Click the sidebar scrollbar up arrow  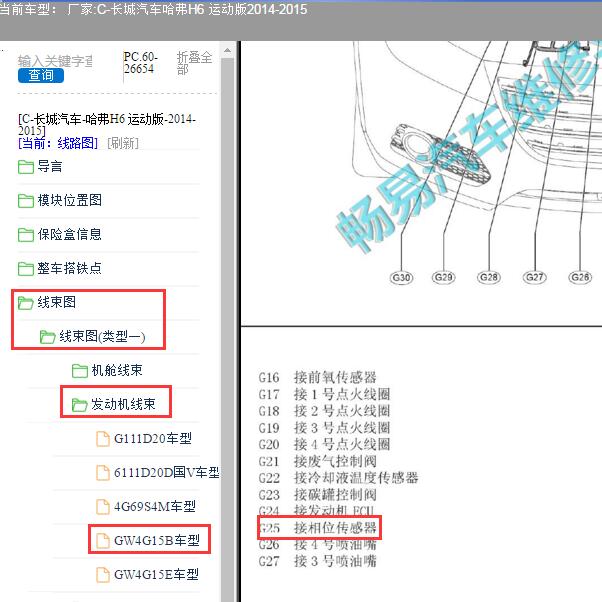tap(228, 50)
